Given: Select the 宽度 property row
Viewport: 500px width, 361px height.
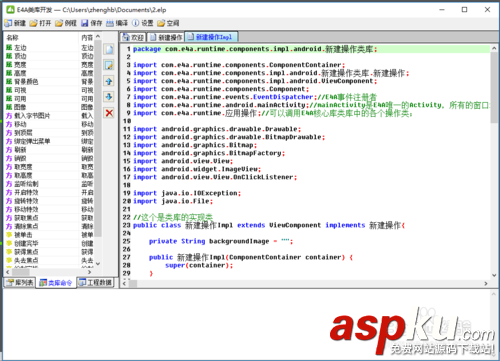Looking at the screenshot, I should (x=49, y=65).
